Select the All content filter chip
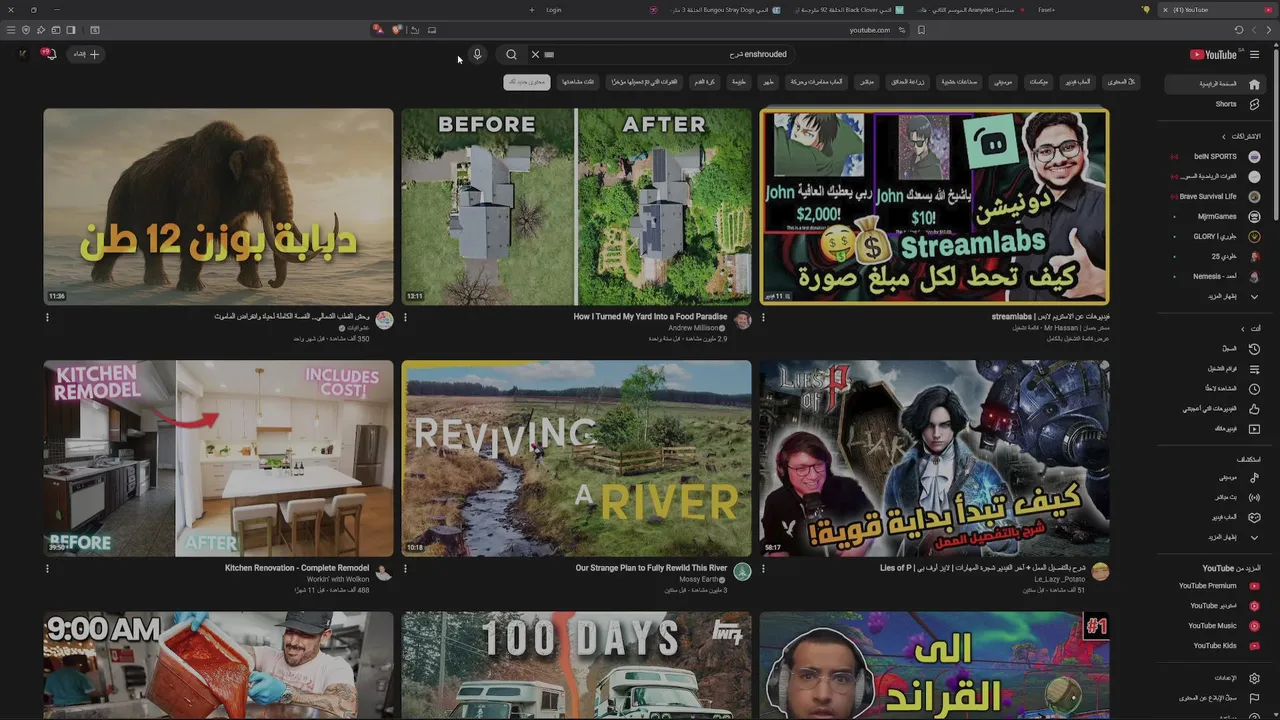This screenshot has height=720, width=1280. (1123, 82)
